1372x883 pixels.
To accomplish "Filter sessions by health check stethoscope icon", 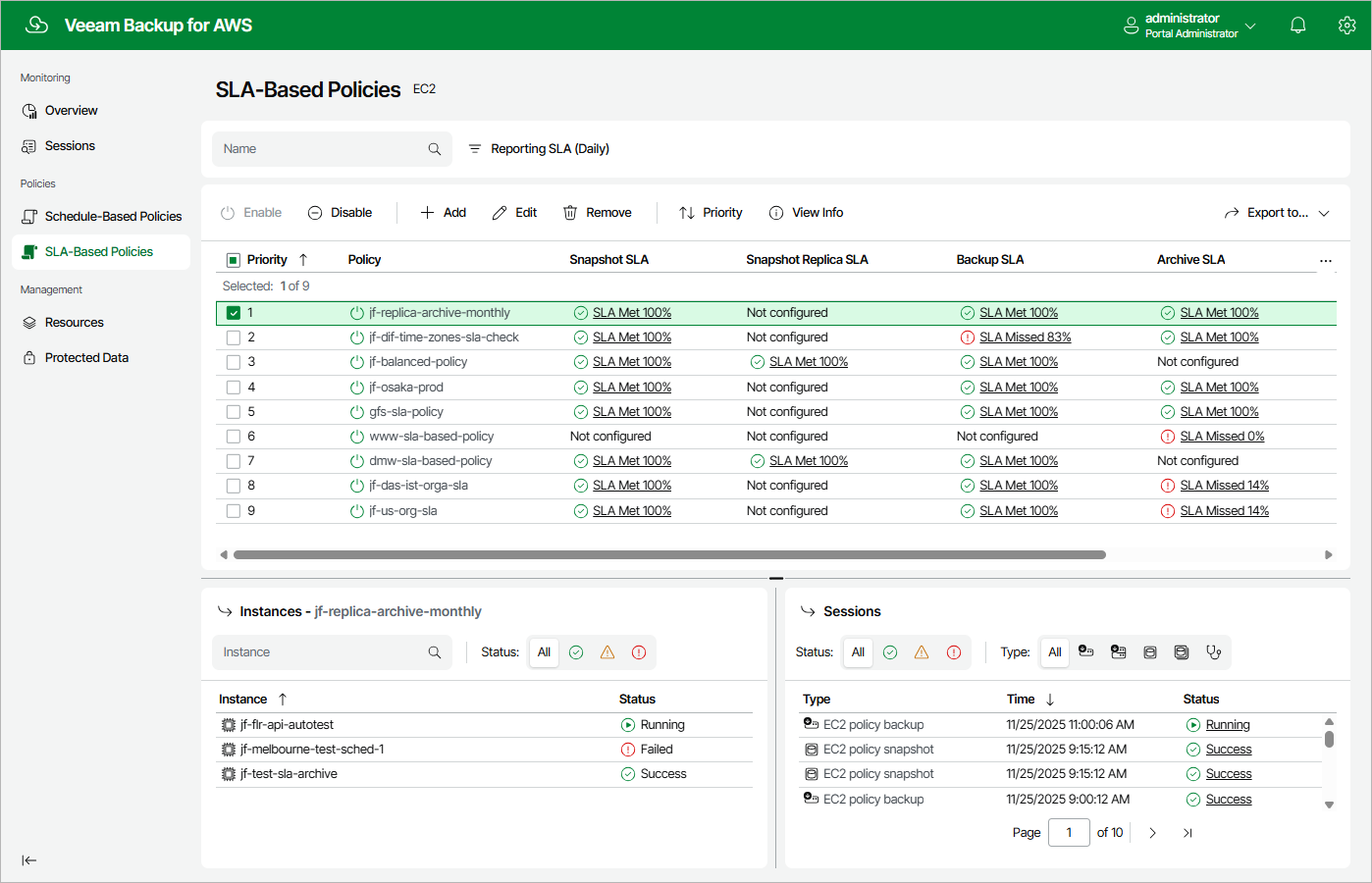I will (x=1214, y=652).
